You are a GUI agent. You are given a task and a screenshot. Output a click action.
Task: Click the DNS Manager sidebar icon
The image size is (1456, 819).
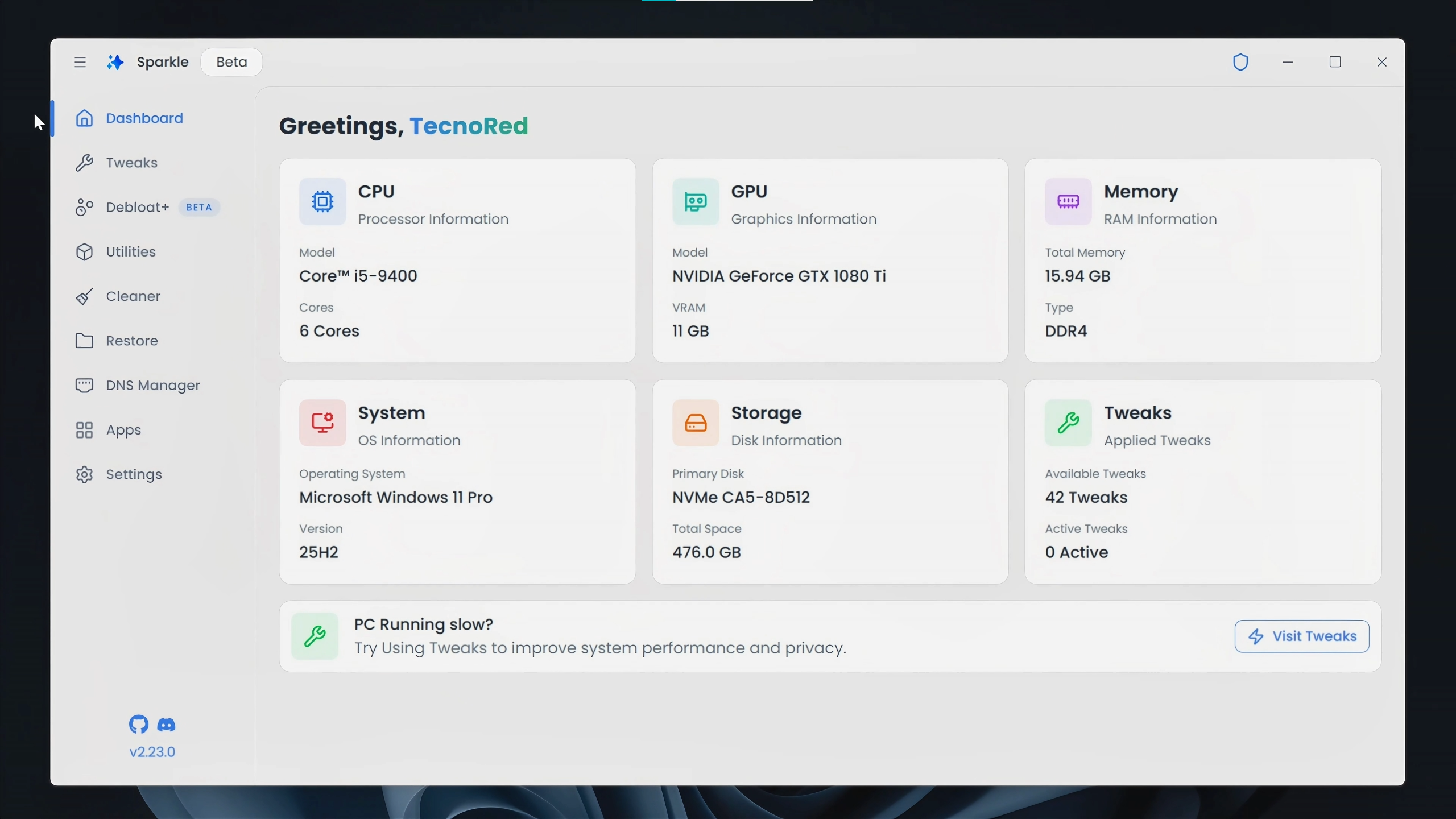pyautogui.click(x=84, y=385)
